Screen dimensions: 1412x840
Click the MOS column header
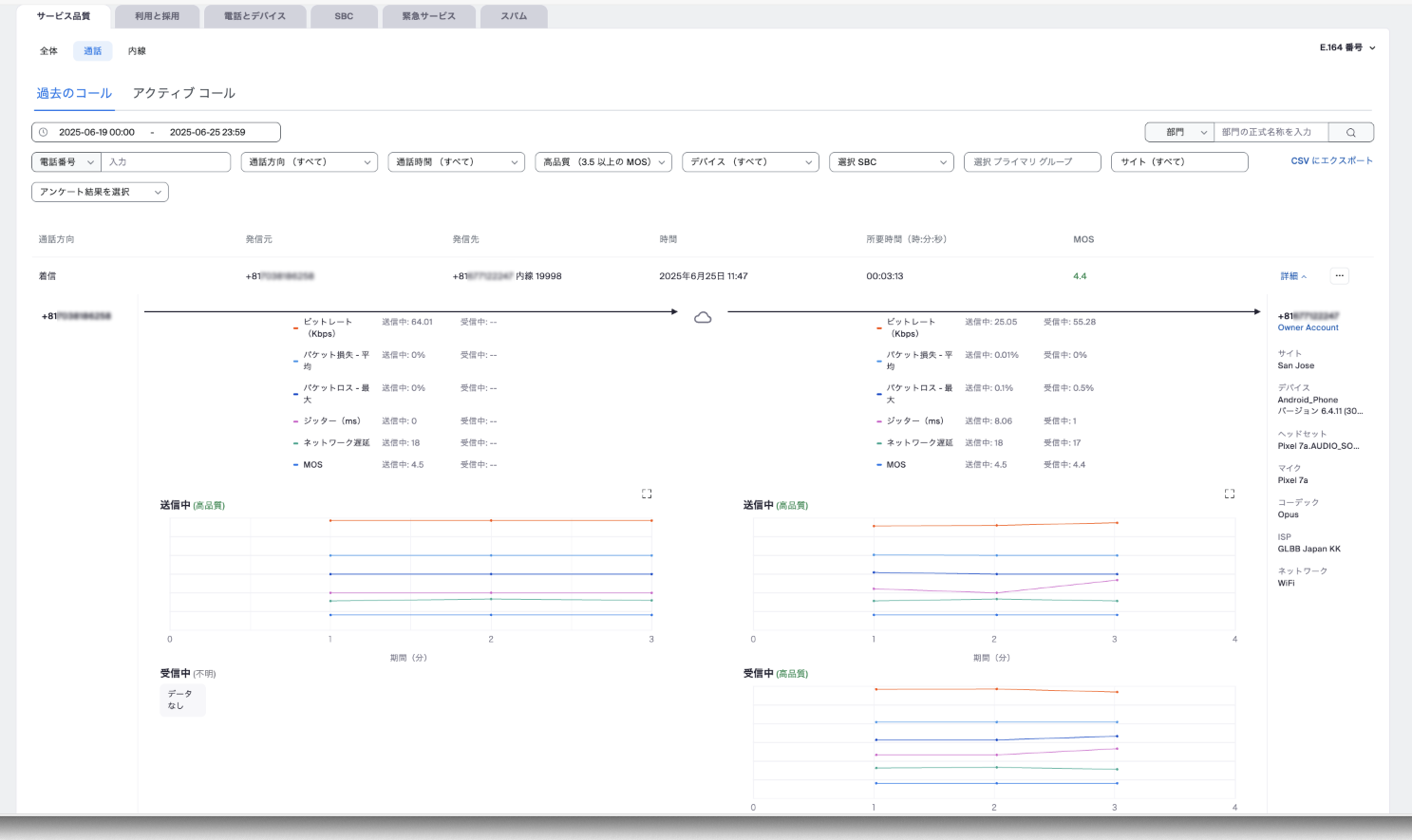tap(1083, 239)
